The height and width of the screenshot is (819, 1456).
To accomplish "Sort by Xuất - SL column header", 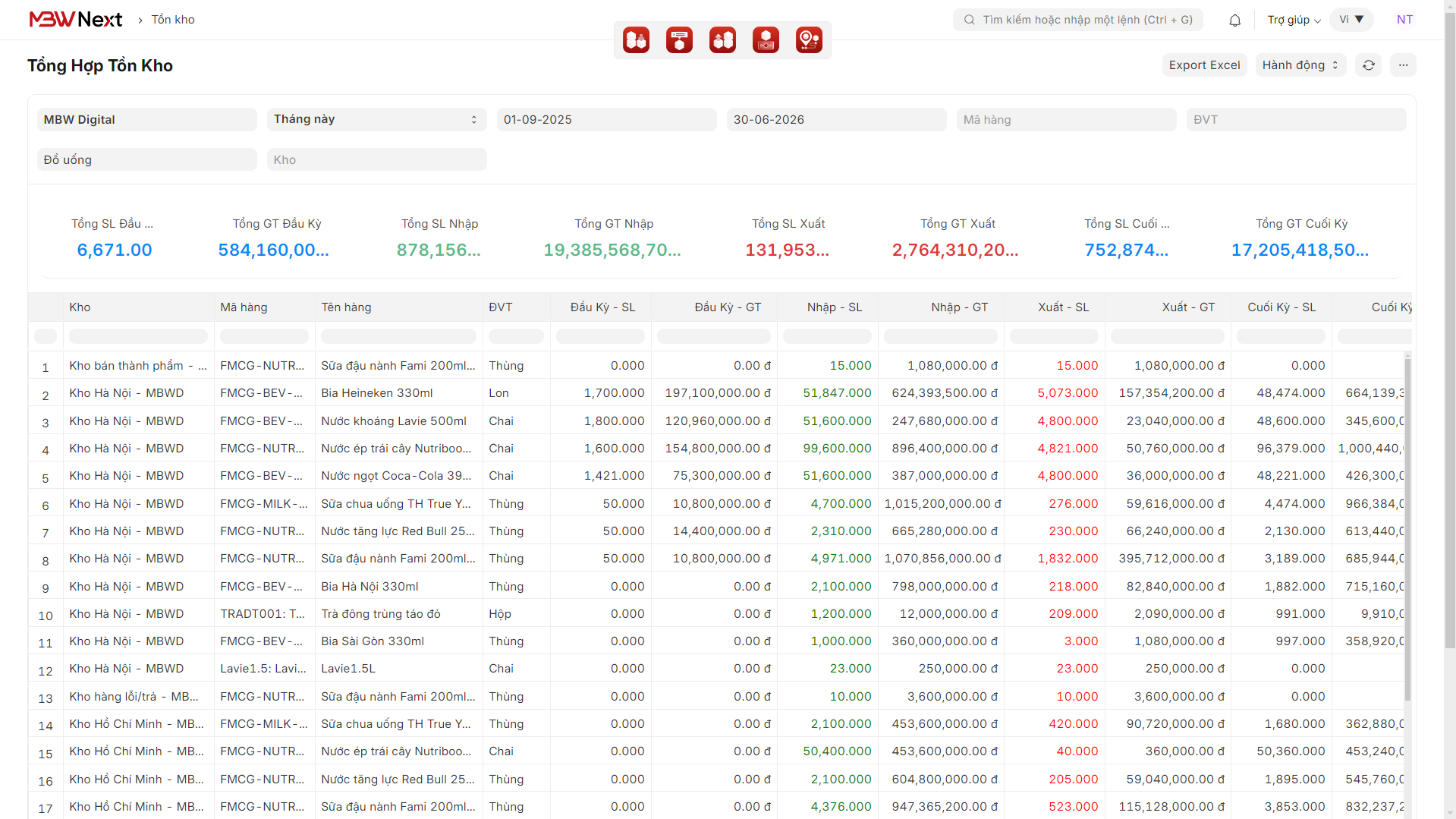I will [1054, 307].
